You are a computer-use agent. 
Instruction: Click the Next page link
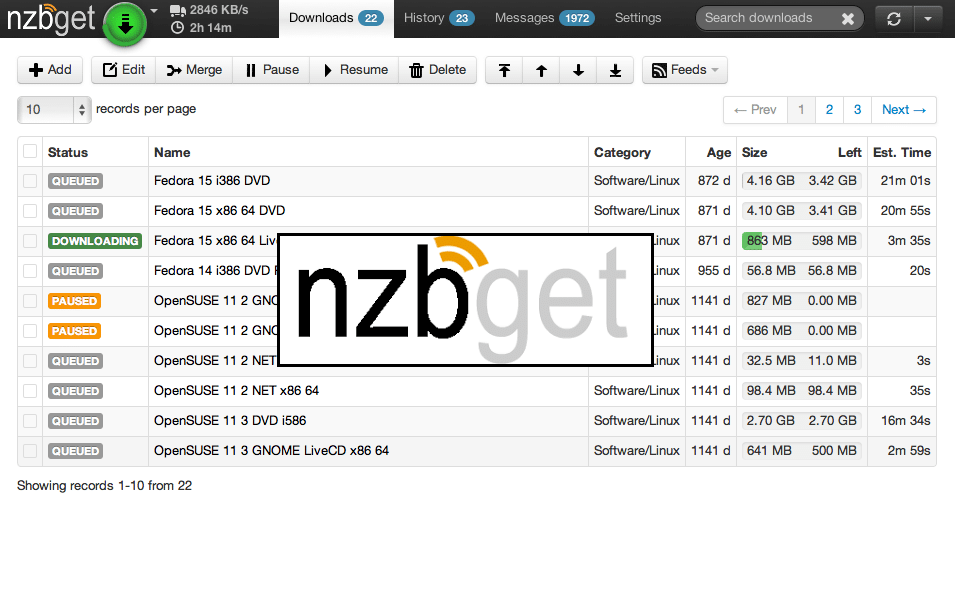pos(904,110)
